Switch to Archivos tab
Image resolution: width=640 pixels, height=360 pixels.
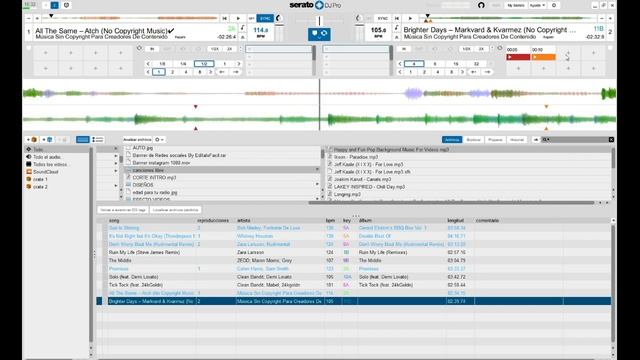(x=452, y=140)
